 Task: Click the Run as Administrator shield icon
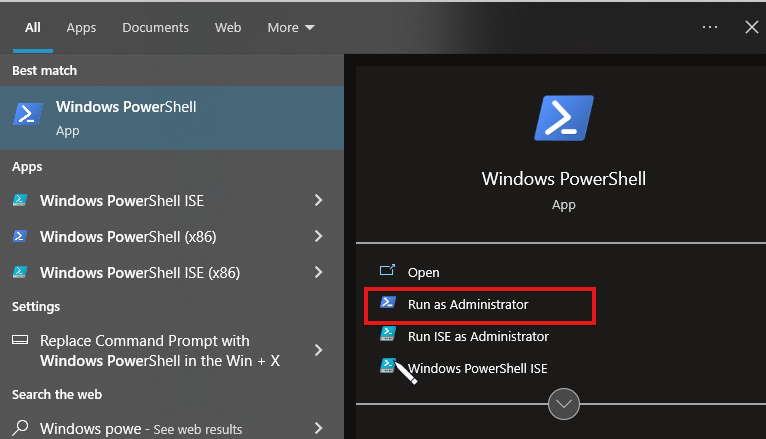coord(388,303)
